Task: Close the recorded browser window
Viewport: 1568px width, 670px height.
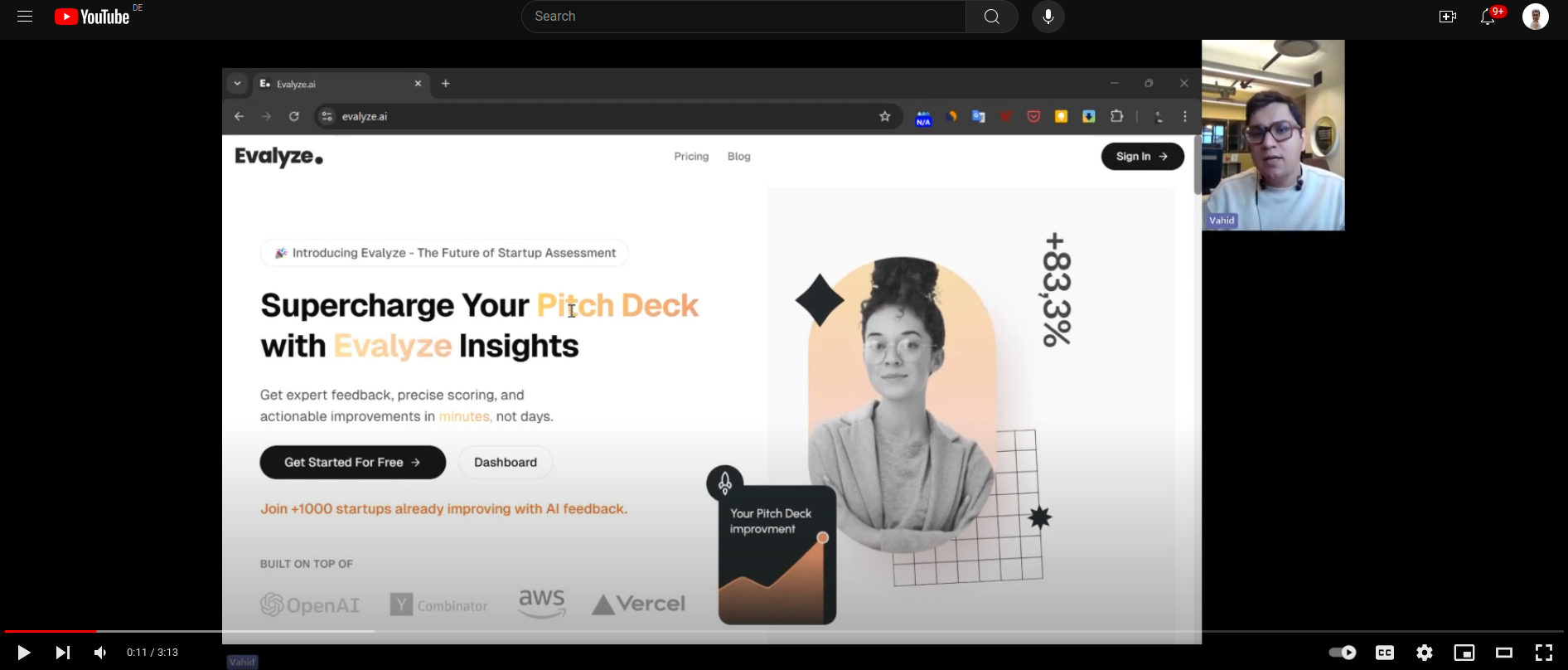Action: pos(1184,84)
